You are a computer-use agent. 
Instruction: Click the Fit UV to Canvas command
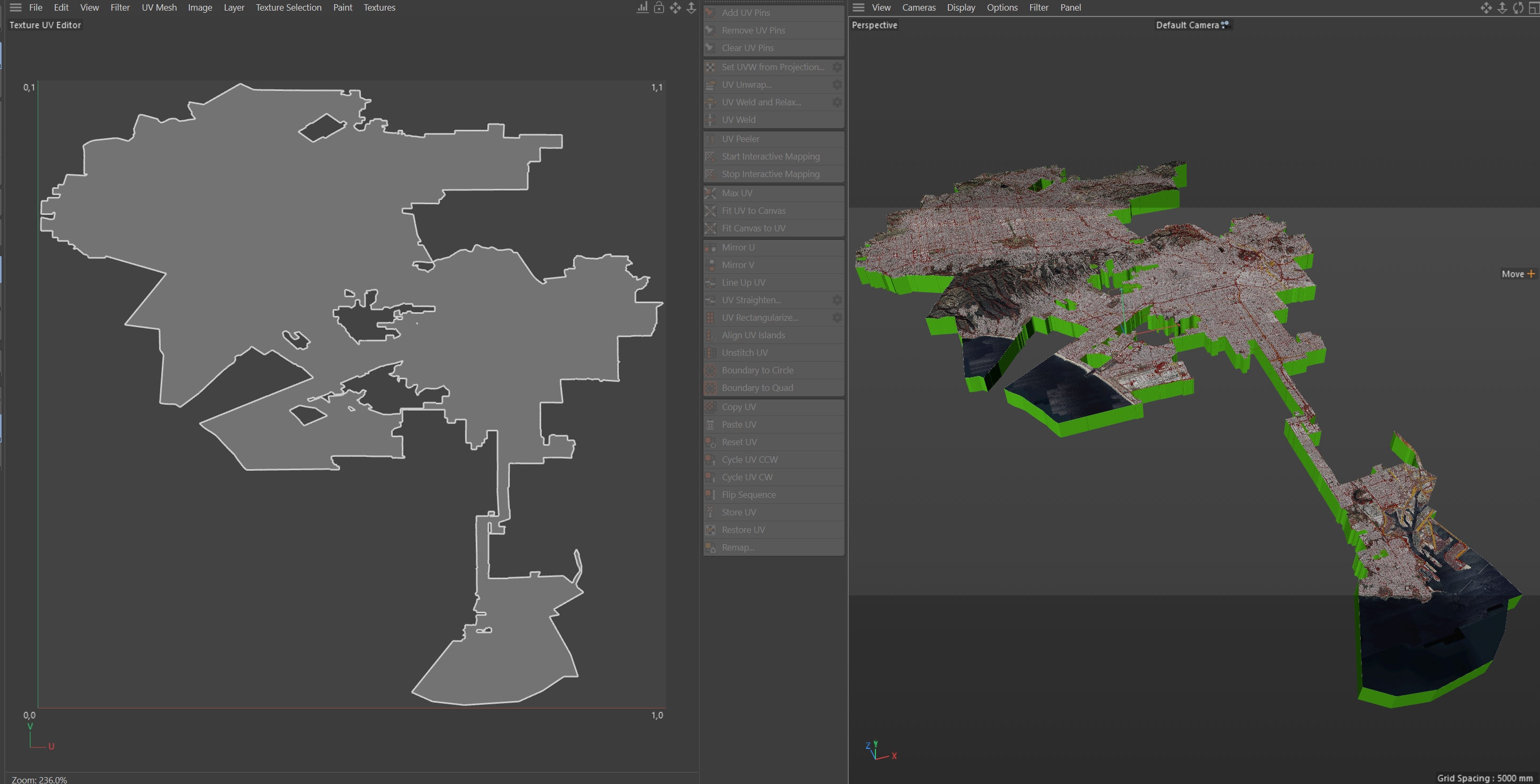pos(754,211)
